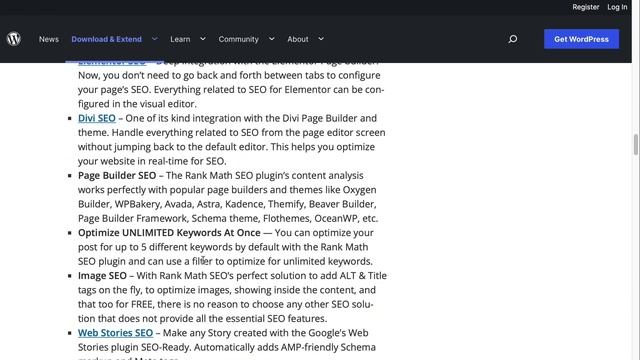Viewport: 640px width, 360px height.
Task: Click the line 'tion that does not provide all'
Action: (x=202, y=318)
